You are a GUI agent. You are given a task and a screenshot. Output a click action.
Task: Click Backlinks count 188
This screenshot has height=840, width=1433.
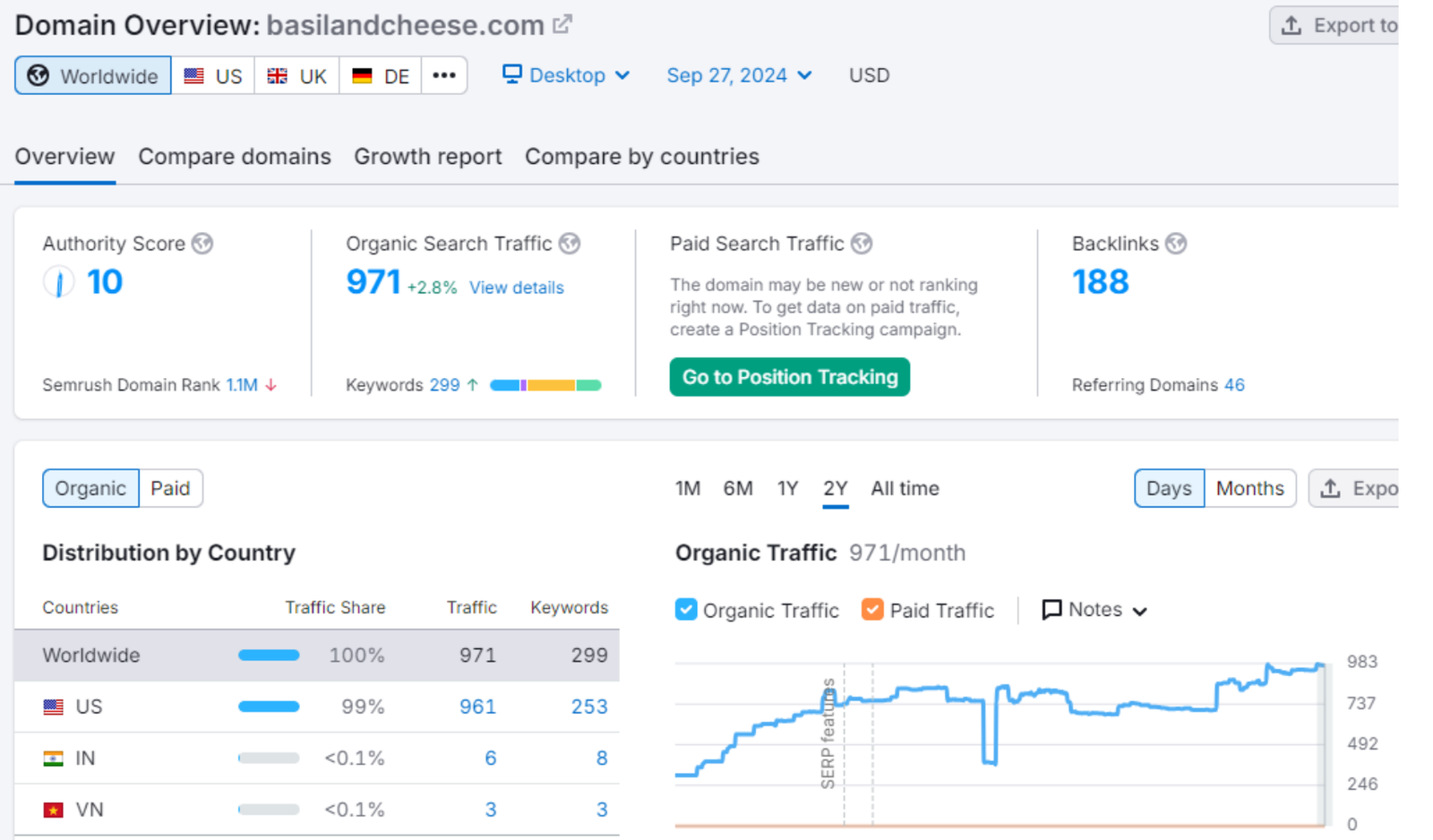click(1101, 282)
